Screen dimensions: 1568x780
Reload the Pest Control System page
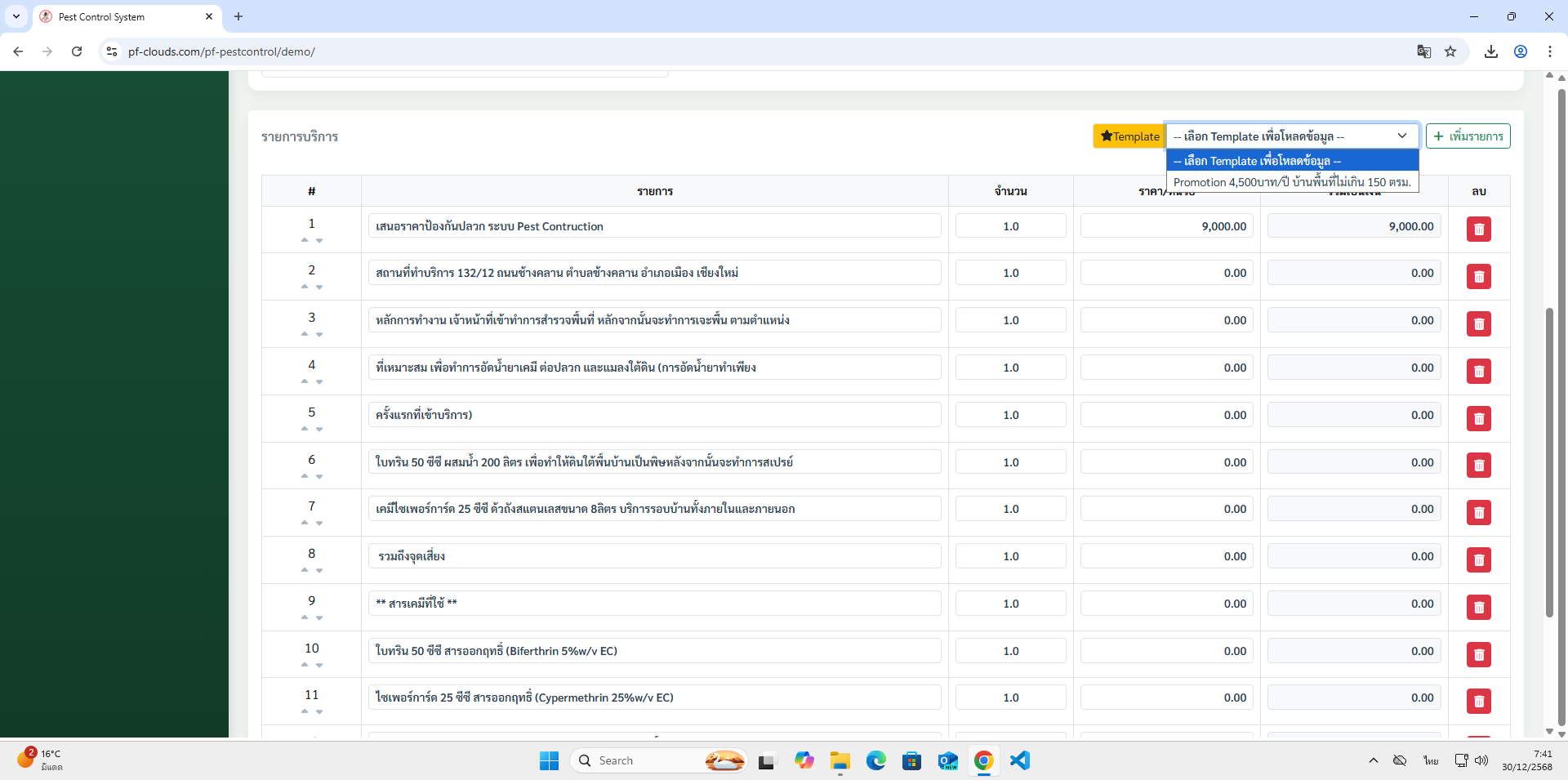click(77, 51)
